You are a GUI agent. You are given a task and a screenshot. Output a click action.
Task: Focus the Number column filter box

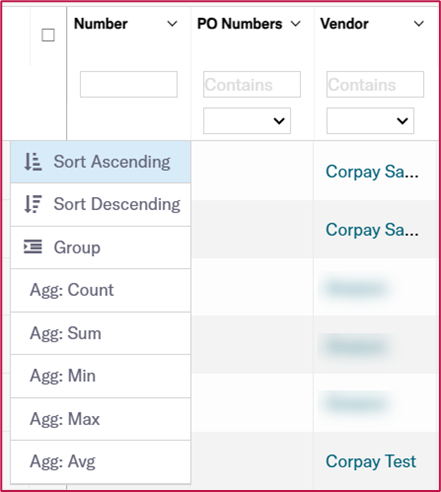tap(129, 84)
